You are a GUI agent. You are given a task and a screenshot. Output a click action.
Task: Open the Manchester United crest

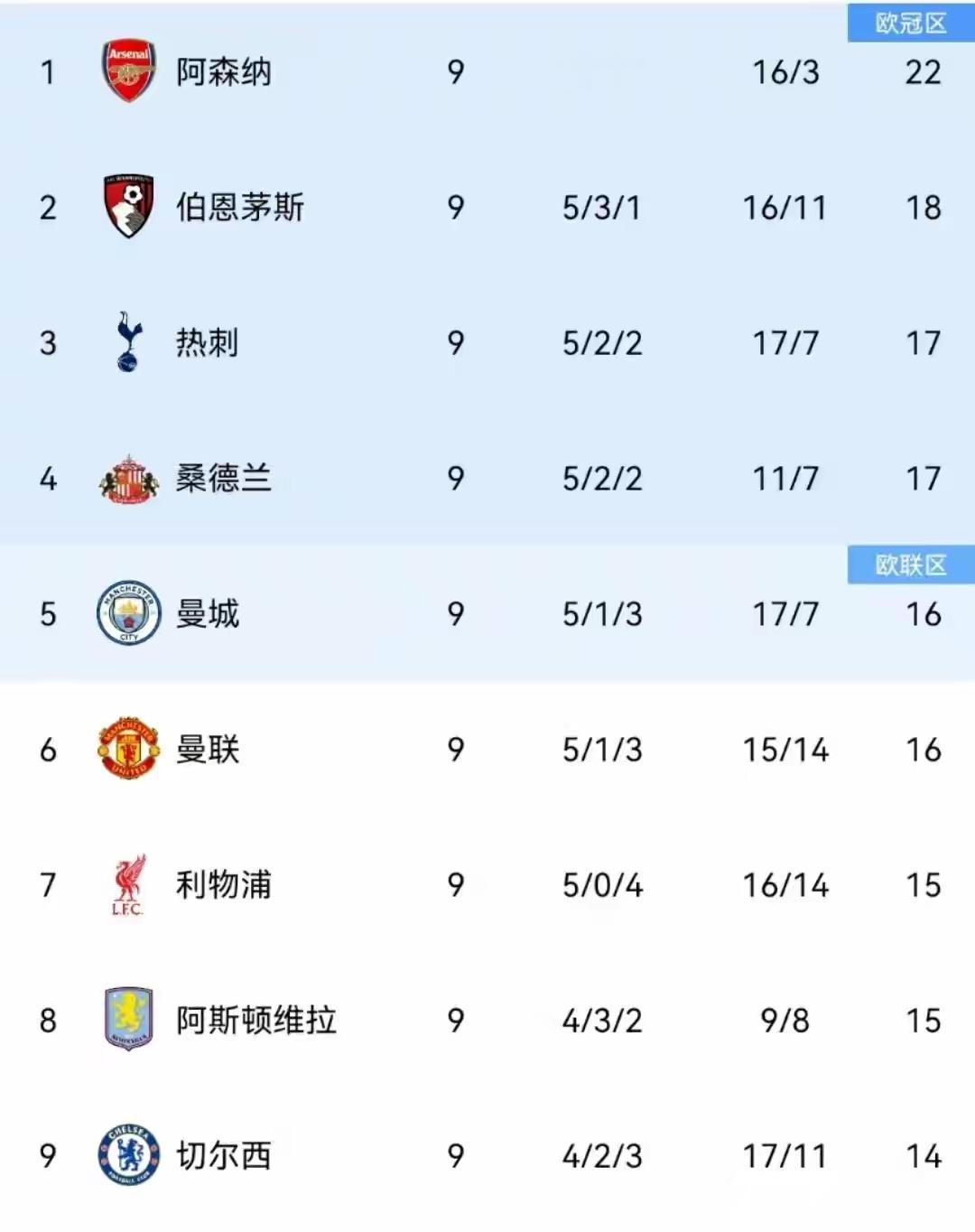click(129, 748)
